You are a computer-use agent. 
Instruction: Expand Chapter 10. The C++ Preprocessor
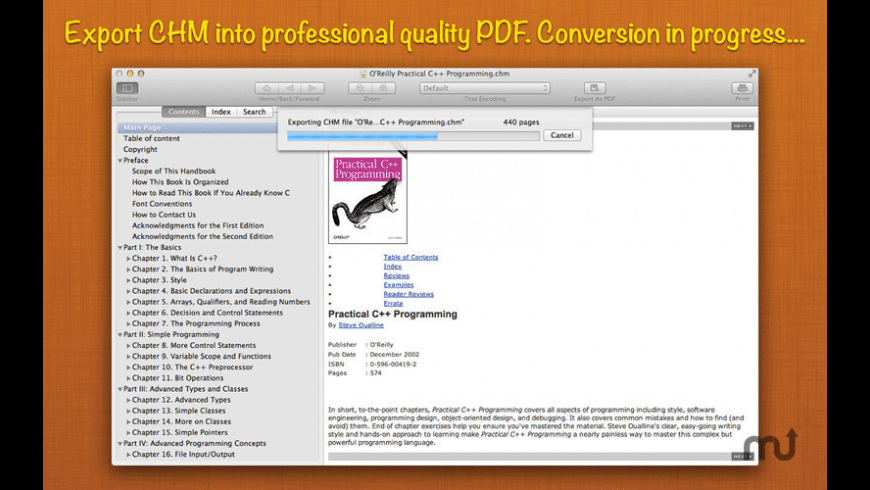click(x=128, y=367)
